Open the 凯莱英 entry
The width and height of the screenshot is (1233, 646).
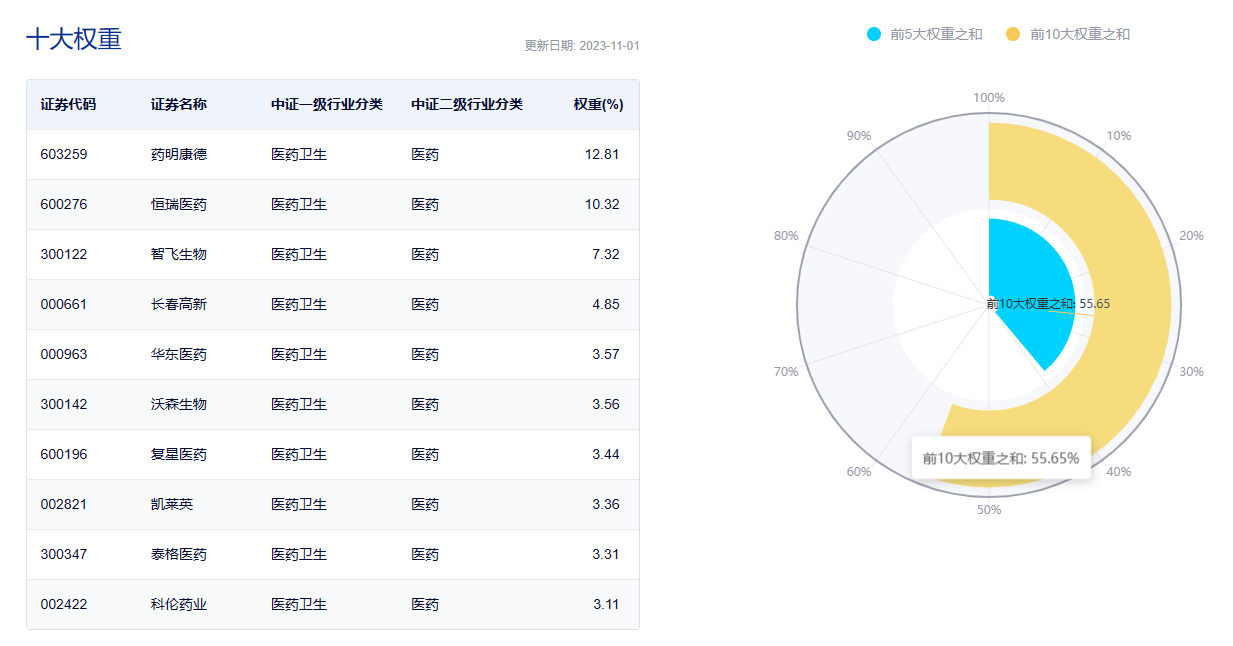pos(172,504)
